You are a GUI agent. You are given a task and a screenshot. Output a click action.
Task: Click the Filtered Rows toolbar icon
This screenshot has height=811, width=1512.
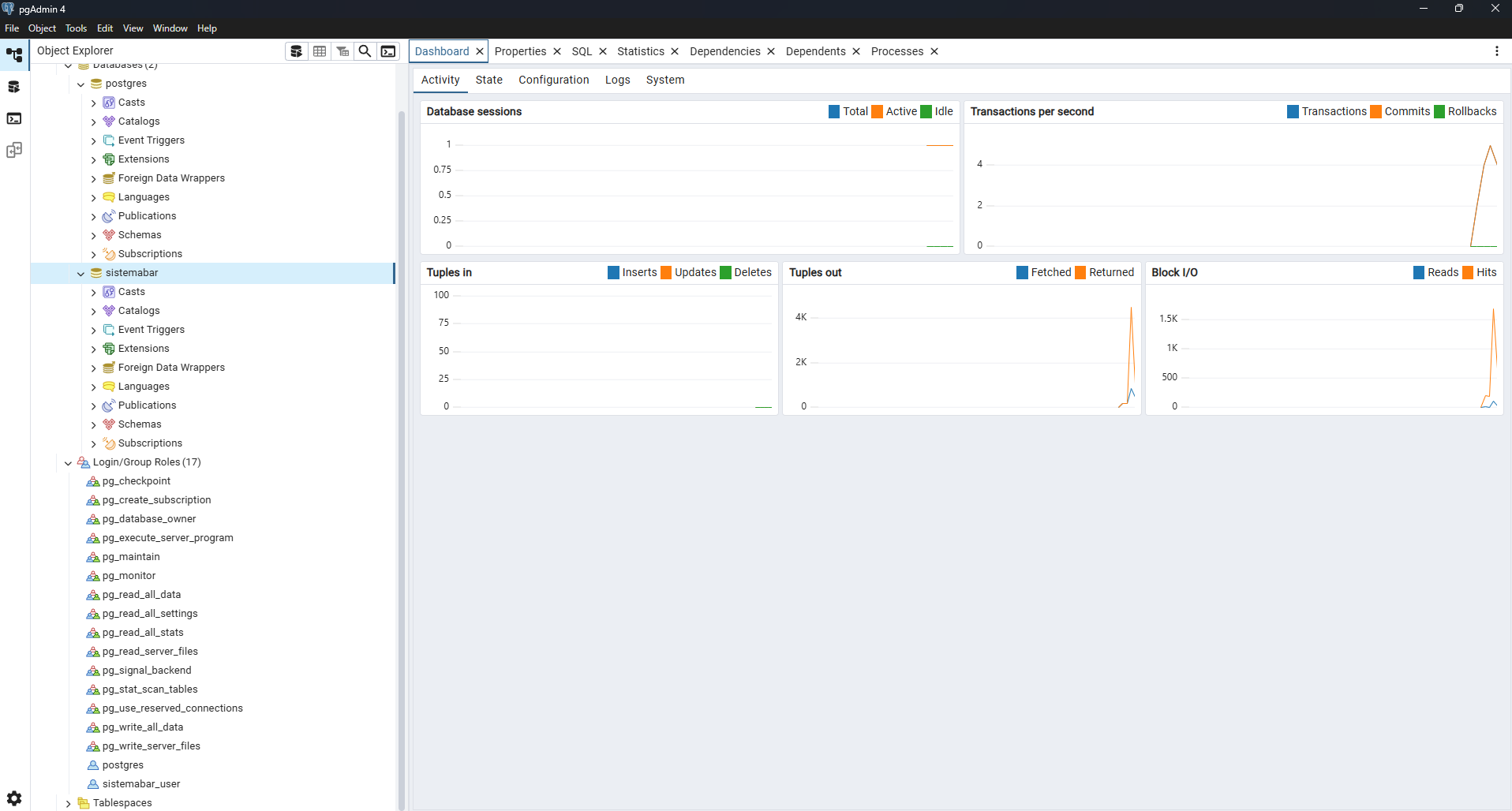tap(342, 51)
